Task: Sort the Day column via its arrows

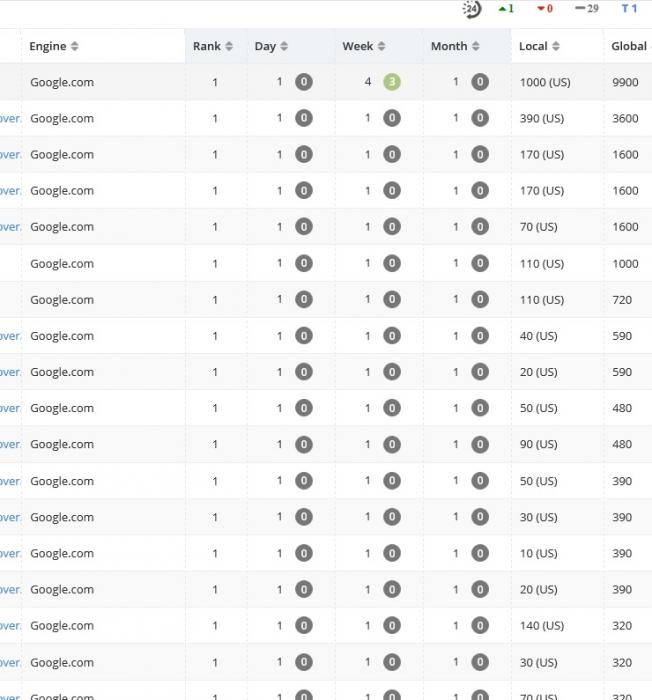Action: tap(284, 46)
